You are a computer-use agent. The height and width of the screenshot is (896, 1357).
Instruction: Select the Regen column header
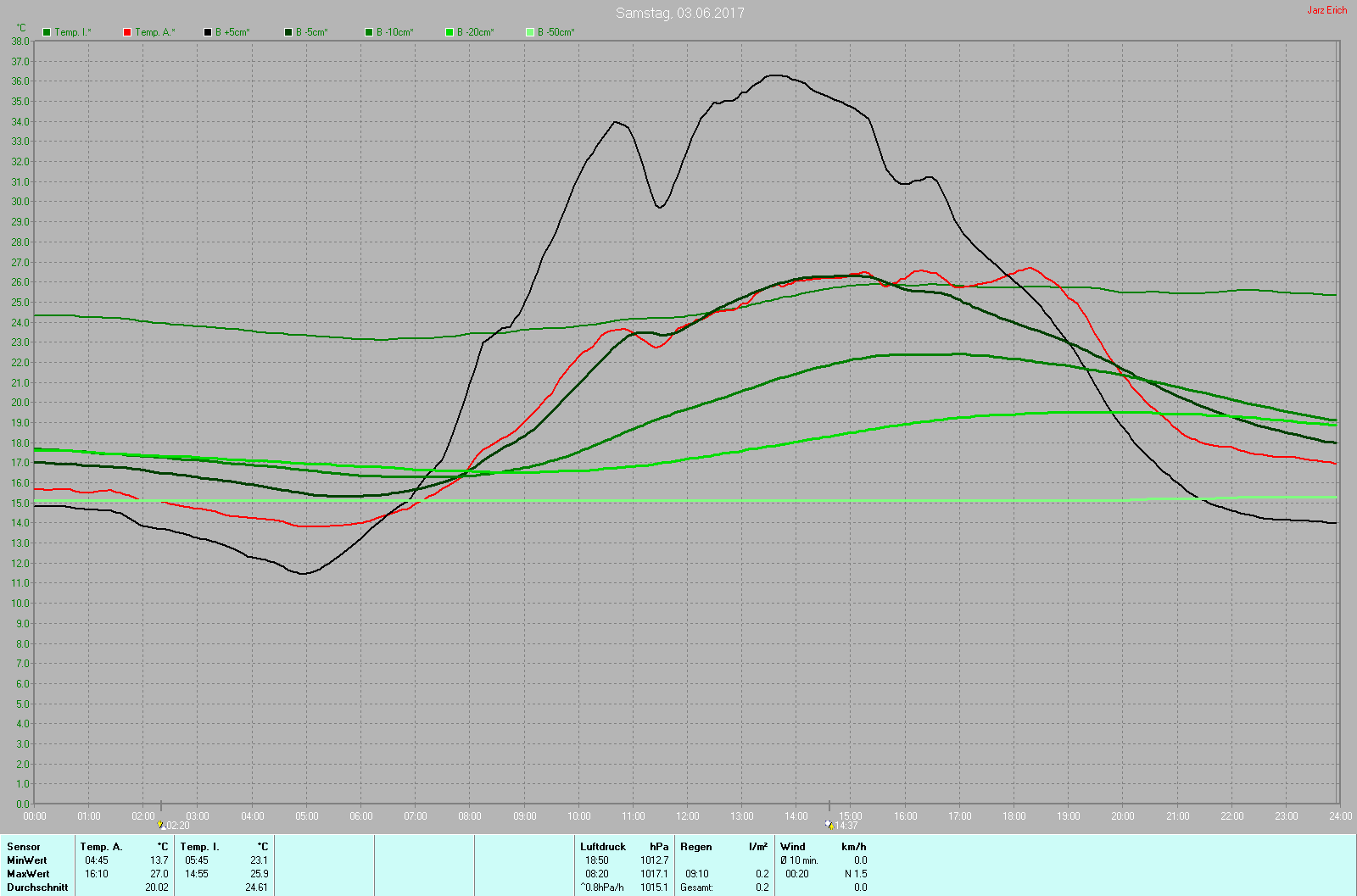[695, 847]
